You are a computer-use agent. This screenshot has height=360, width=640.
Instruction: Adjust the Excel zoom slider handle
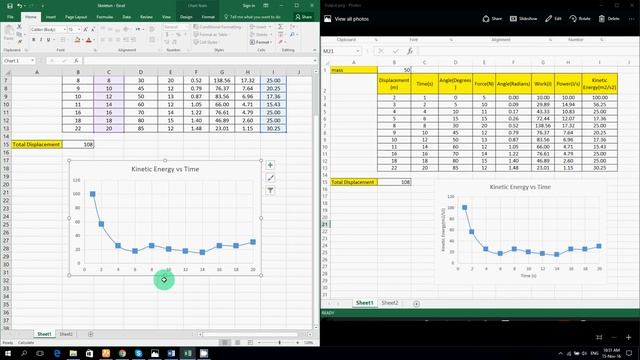(x=280, y=342)
